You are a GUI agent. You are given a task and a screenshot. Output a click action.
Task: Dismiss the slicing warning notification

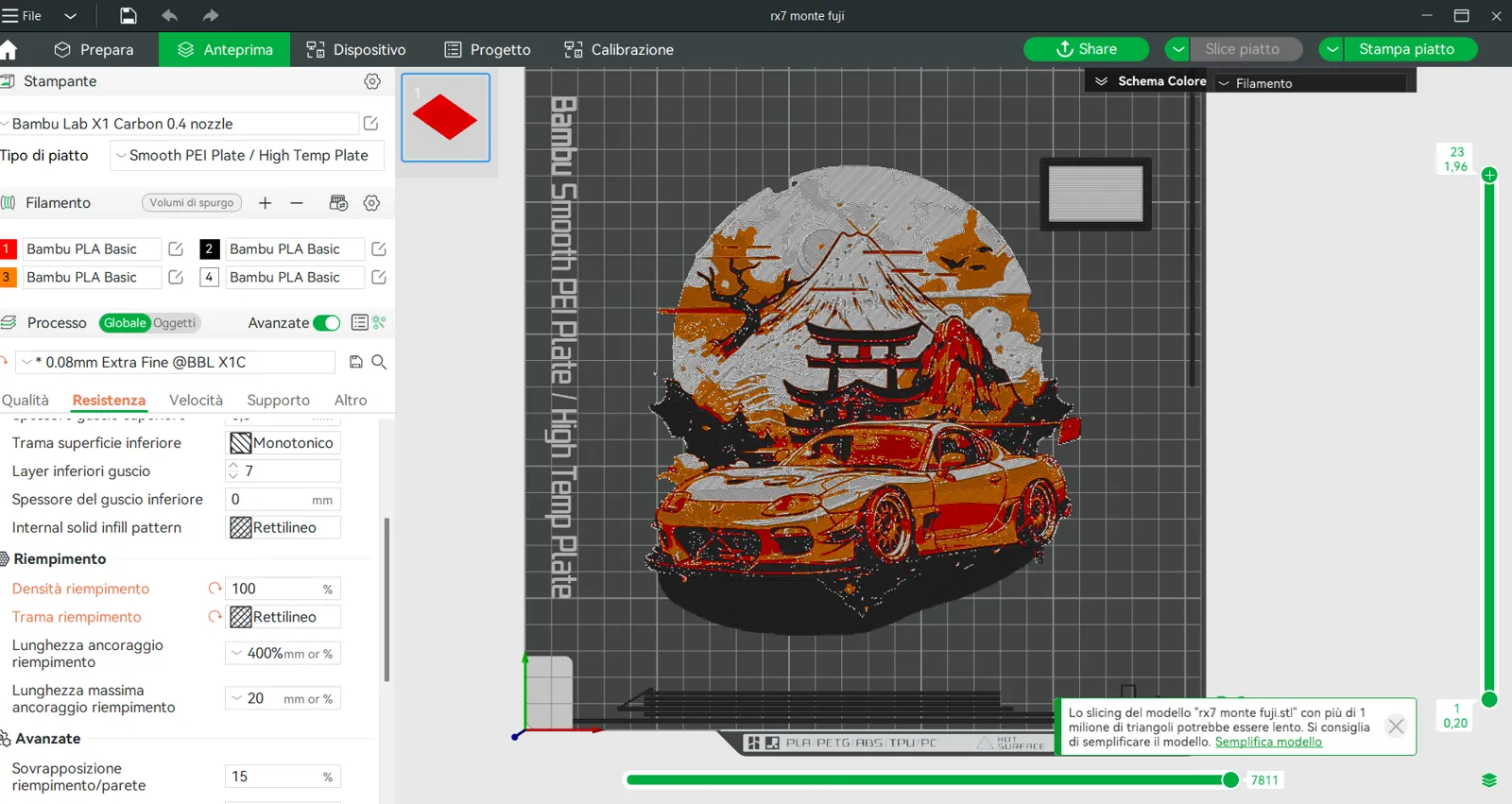point(1396,727)
